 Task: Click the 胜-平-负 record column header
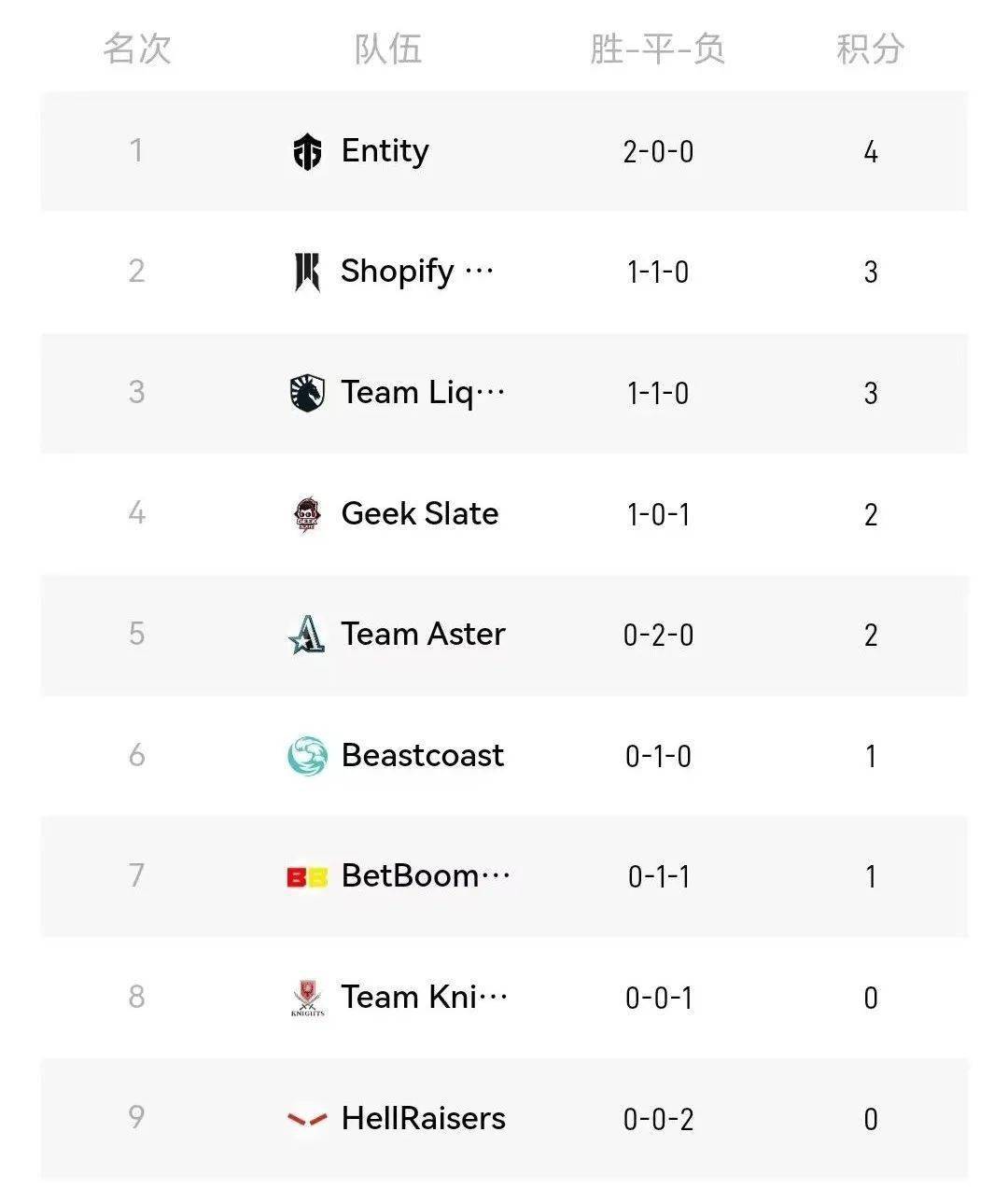click(658, 49)
